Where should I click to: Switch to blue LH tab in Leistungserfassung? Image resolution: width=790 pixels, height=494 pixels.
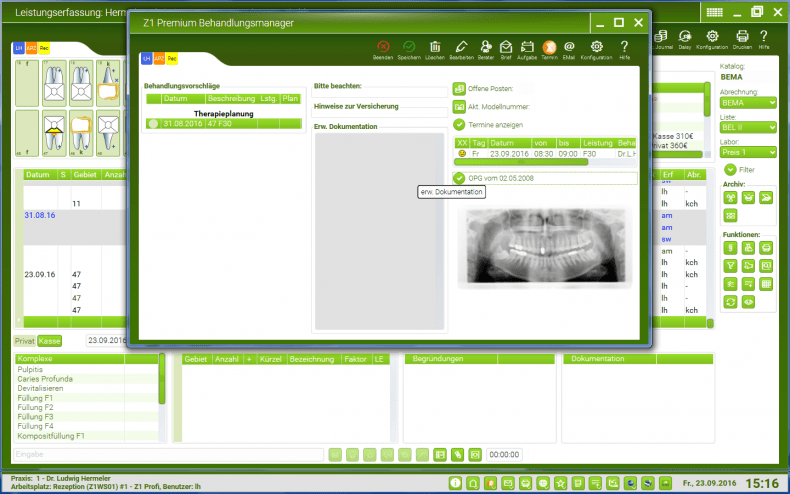tap(19, 48)
